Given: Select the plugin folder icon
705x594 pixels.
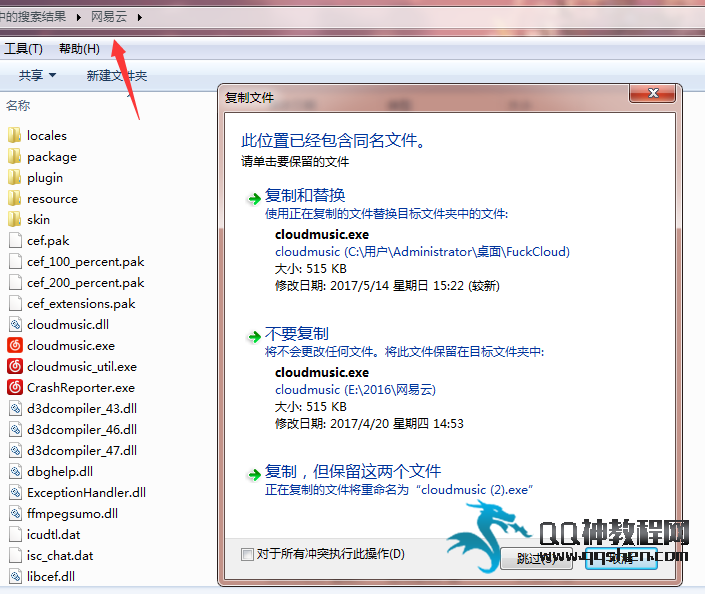Looking at the screenshot, I should [14, 177].
